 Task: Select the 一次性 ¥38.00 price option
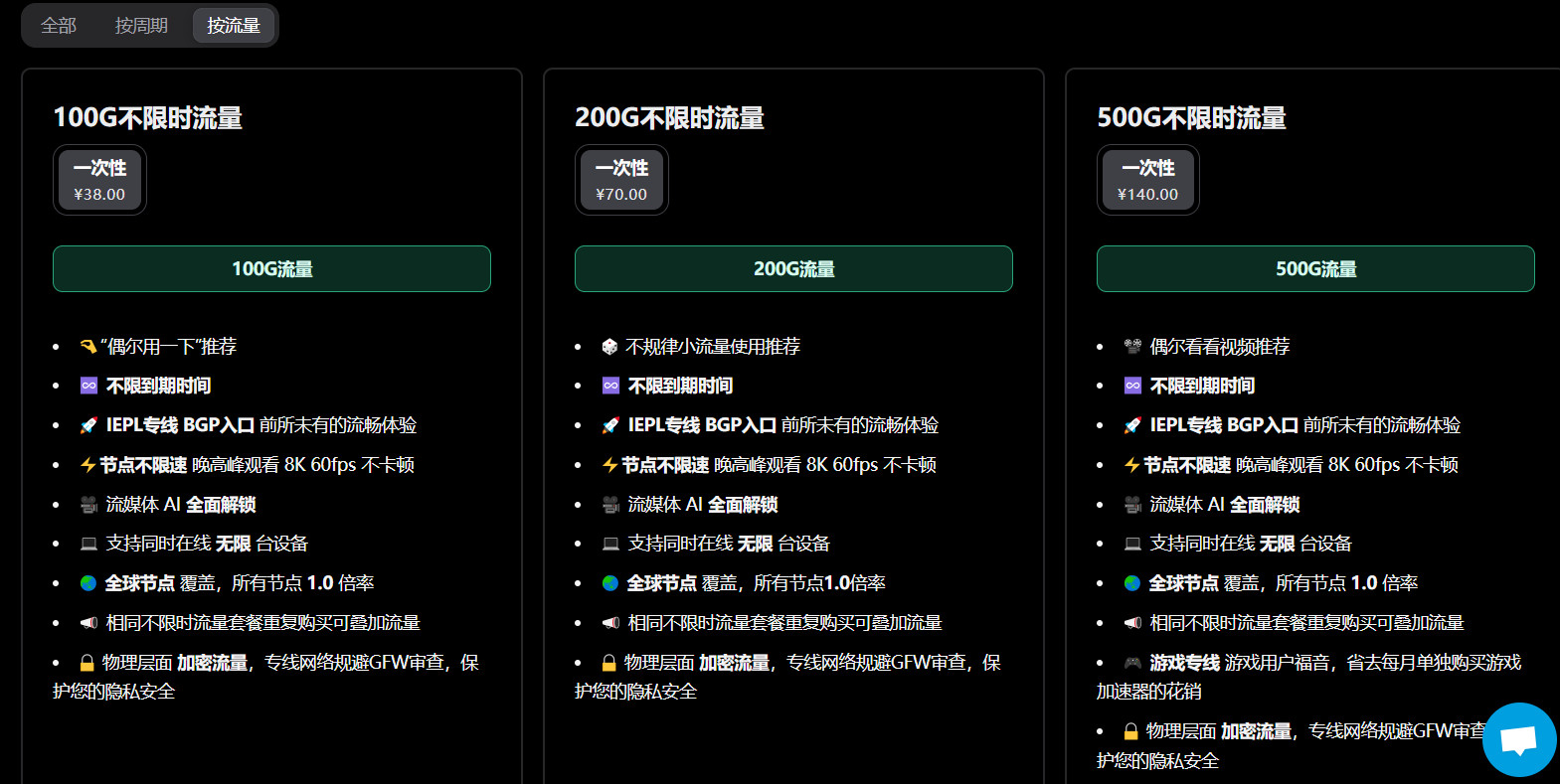click(x=99, y=180)
